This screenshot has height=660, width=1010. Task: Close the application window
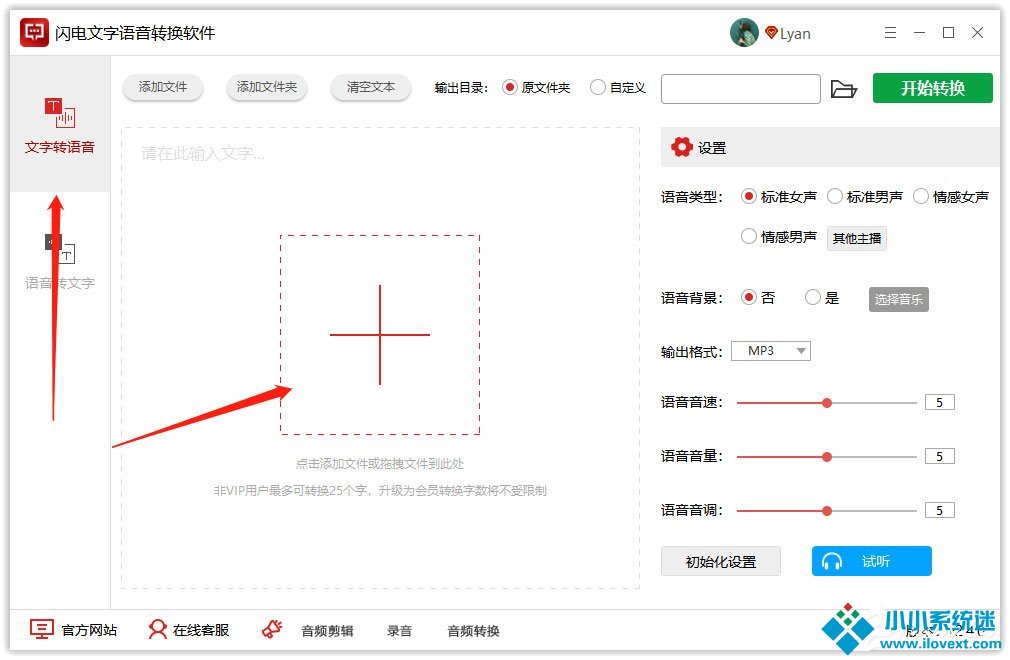tap(977, 33)
